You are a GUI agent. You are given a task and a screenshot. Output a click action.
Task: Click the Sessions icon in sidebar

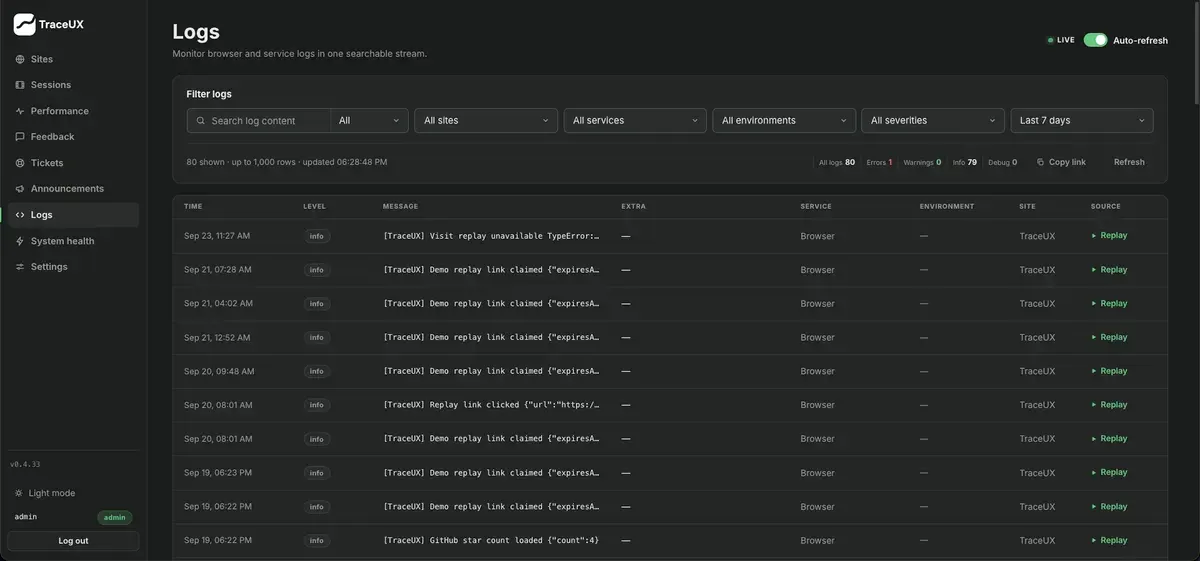pos(20,85)
